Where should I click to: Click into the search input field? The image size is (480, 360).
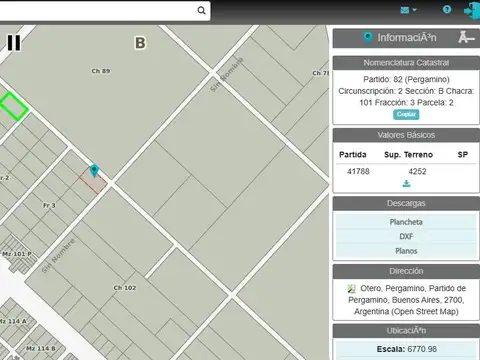(x=98, y=10)
